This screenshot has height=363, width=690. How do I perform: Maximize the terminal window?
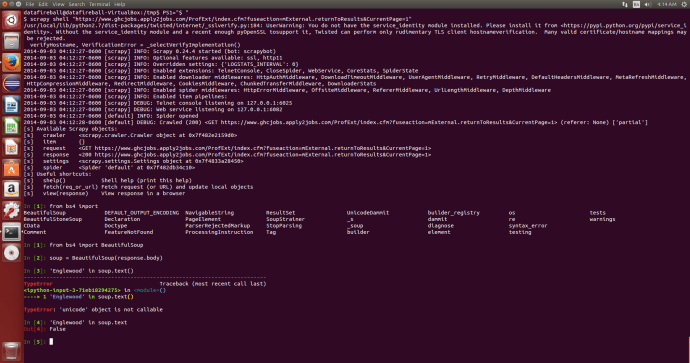point(18,4)
